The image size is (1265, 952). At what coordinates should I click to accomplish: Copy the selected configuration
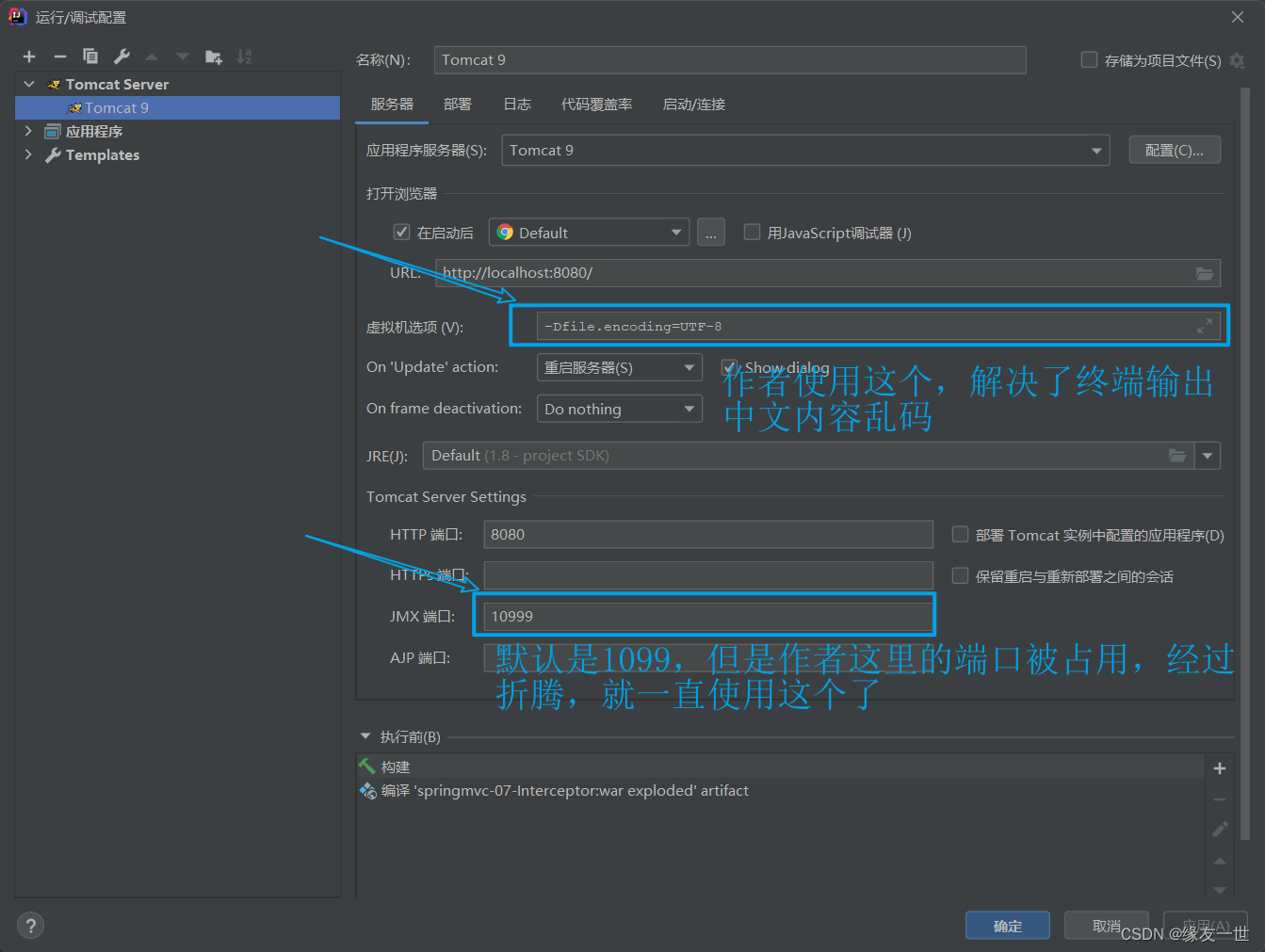point(90,56)
